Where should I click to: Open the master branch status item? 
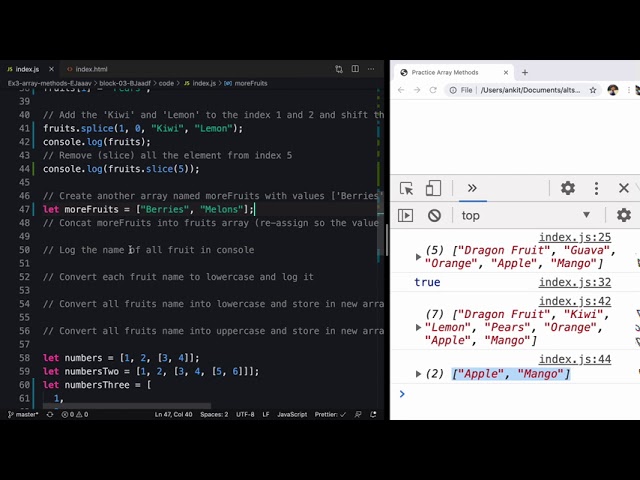pos(23,414)
